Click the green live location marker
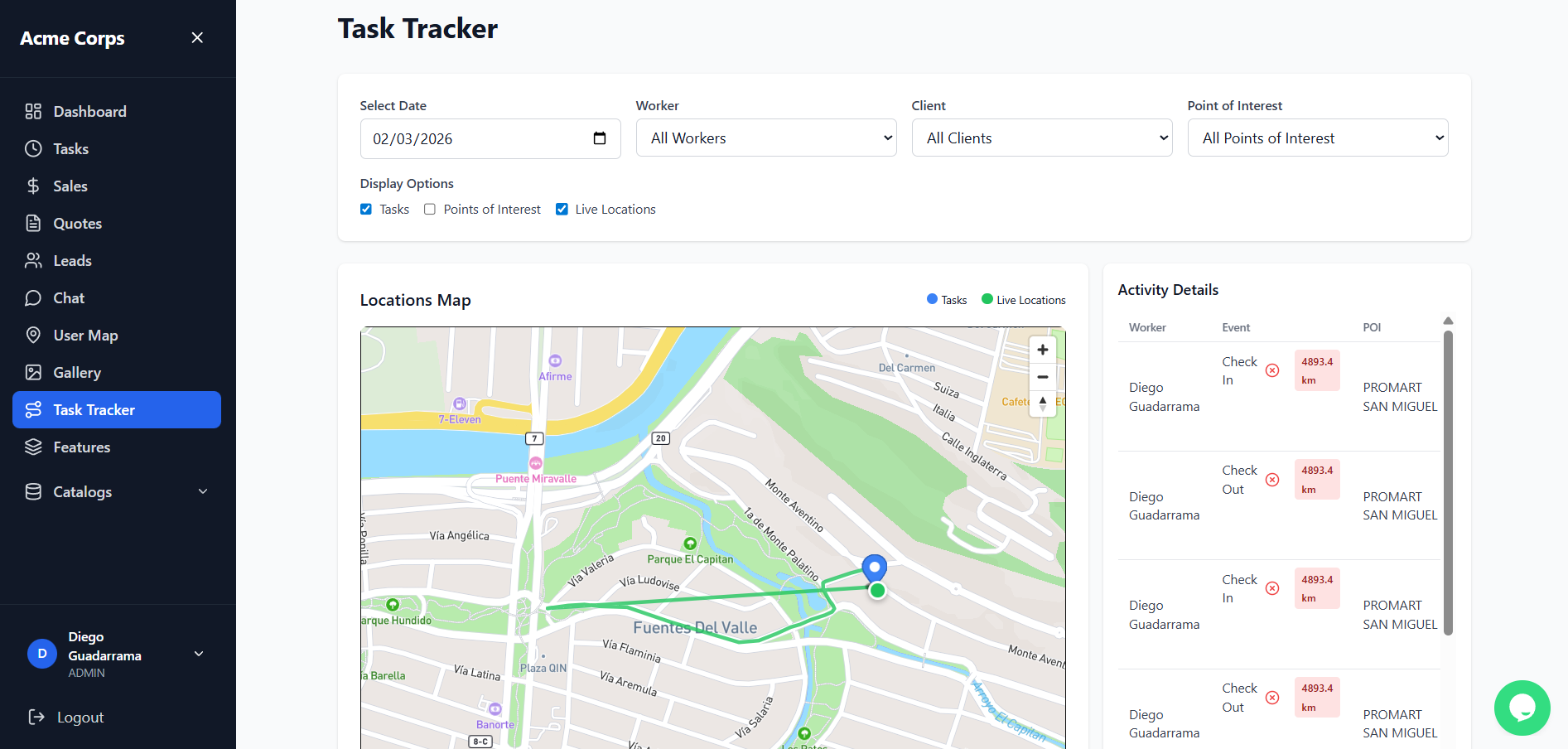This screenshot has height=749, width=1568. (x=877, y=590)
